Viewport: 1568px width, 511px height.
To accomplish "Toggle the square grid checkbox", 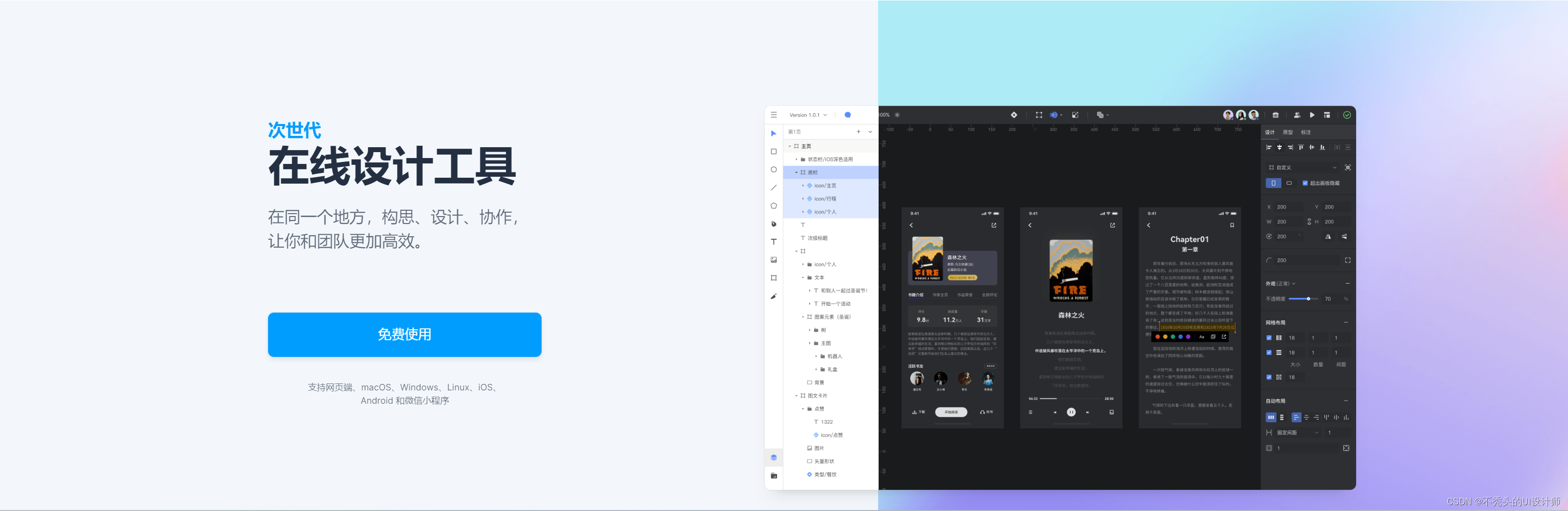I will [x=1269, y=377].
